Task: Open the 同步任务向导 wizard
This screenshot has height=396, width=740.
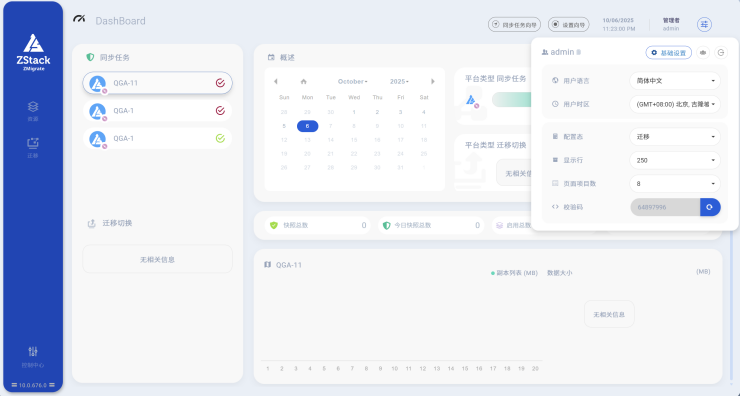Action: [514, 25]
